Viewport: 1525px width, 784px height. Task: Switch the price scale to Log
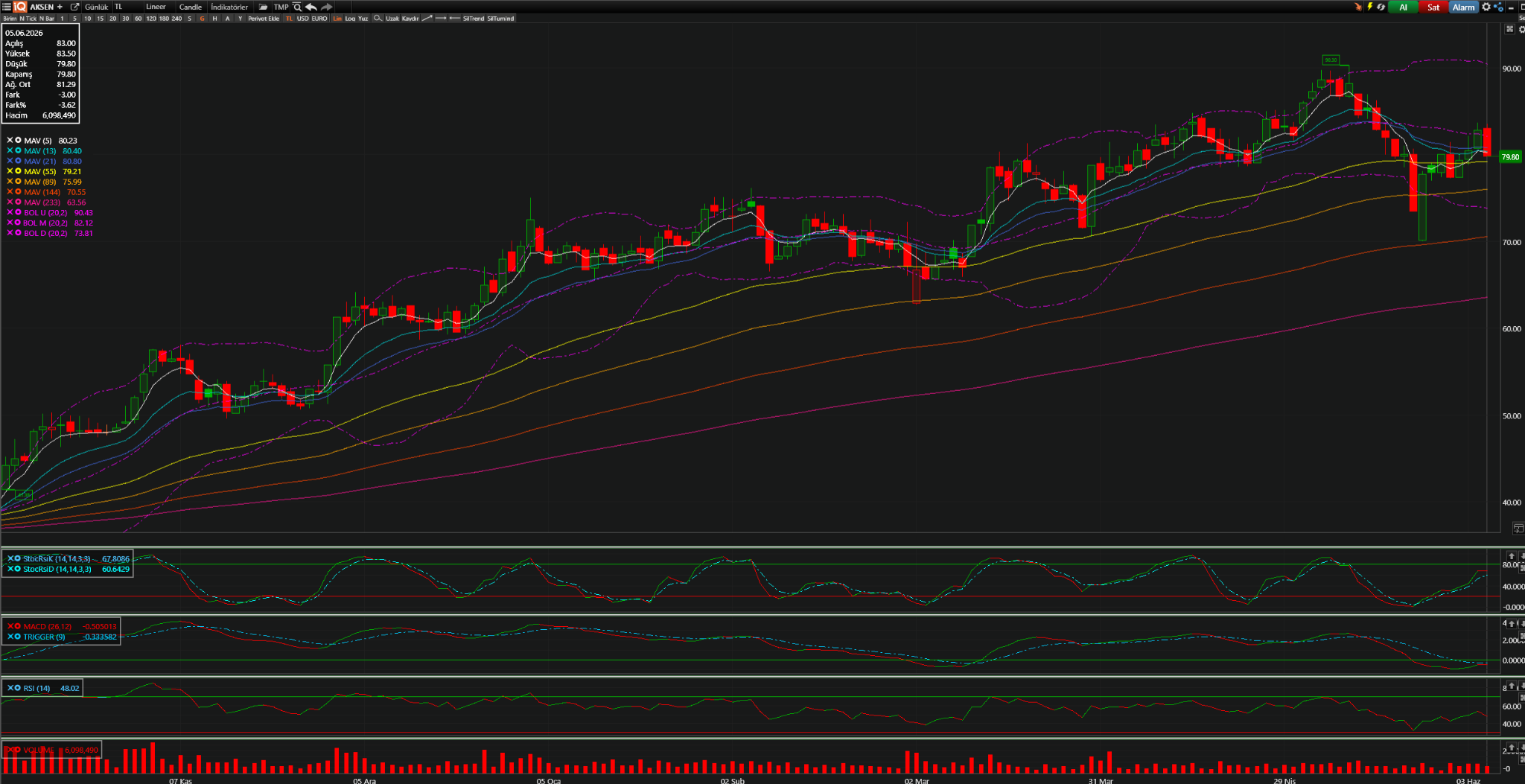point(350,19)
